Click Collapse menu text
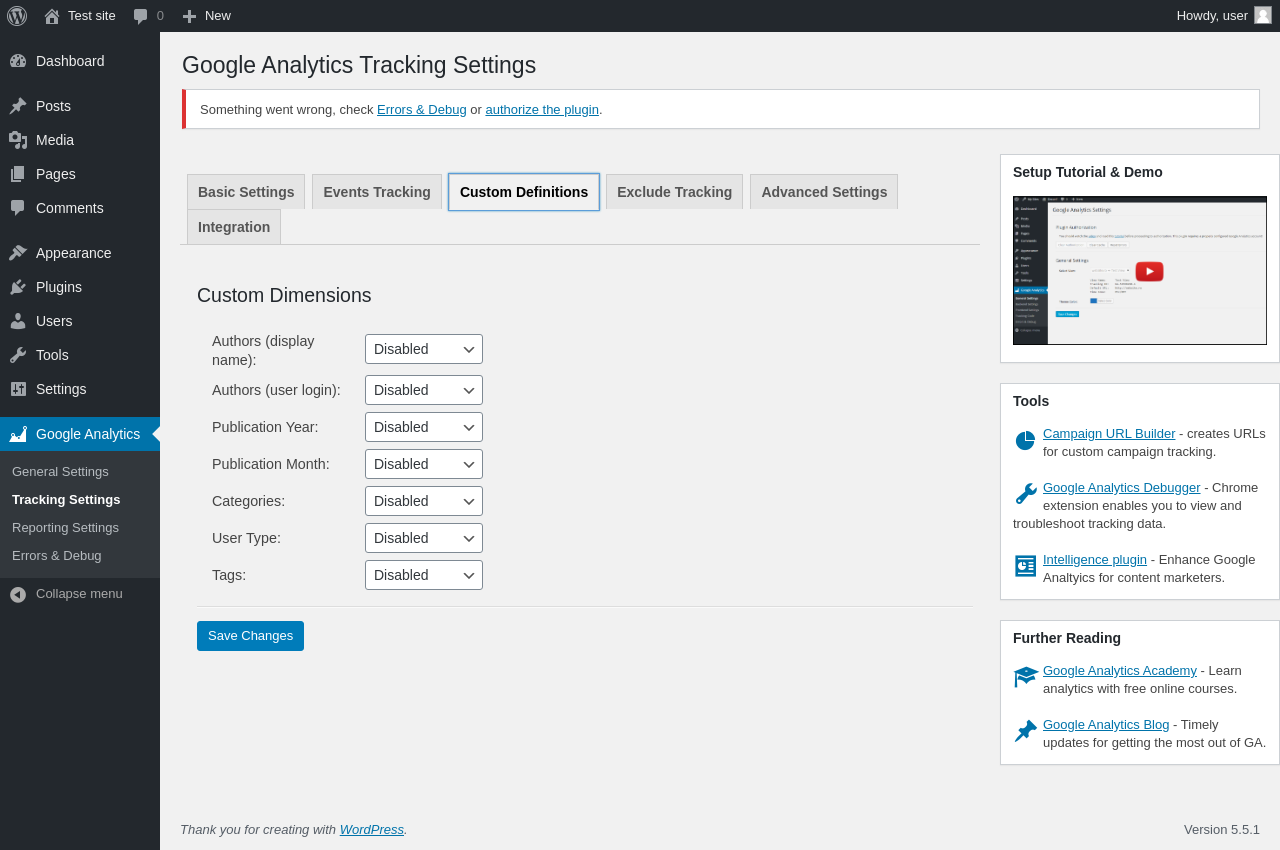The image size is (1280, 850). click(79, 593)
